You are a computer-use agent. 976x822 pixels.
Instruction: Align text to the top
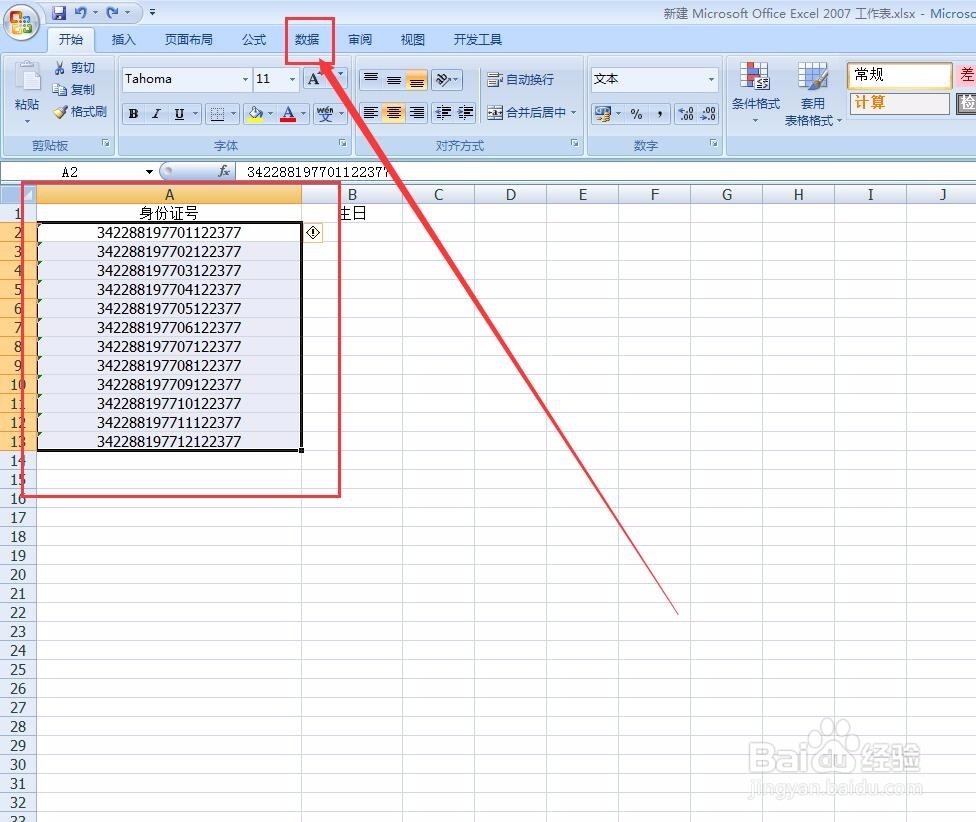click(371, 80)
